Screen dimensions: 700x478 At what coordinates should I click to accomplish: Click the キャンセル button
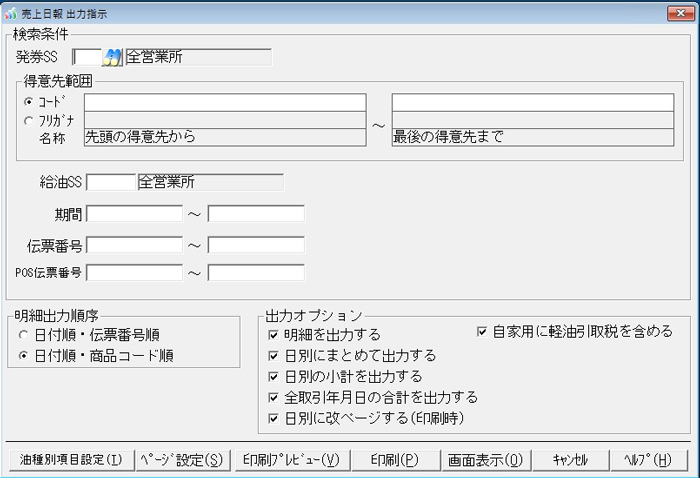(x=569, y=460)
